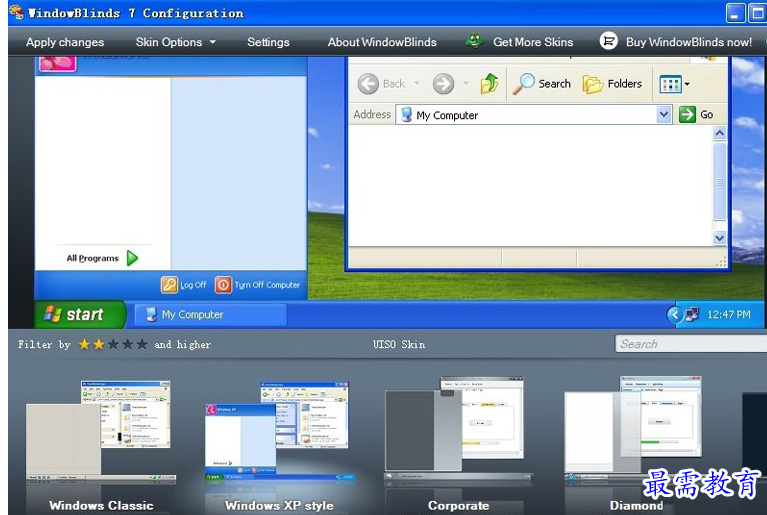Click the Turn Off Computer power icon
This screenshot has height=515, width=767.
223,285
